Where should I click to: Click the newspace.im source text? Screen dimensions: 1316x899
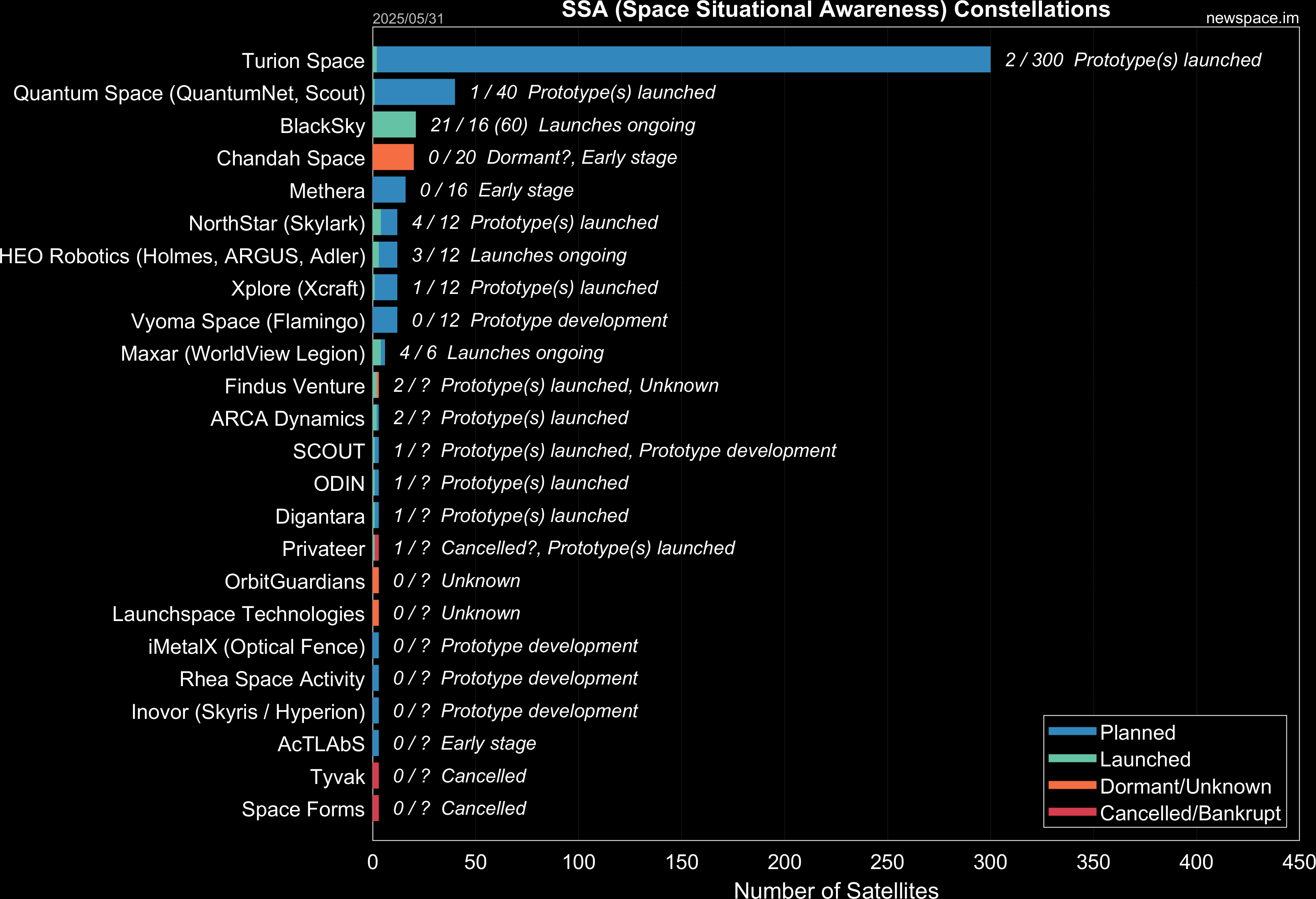point(1252,18)
